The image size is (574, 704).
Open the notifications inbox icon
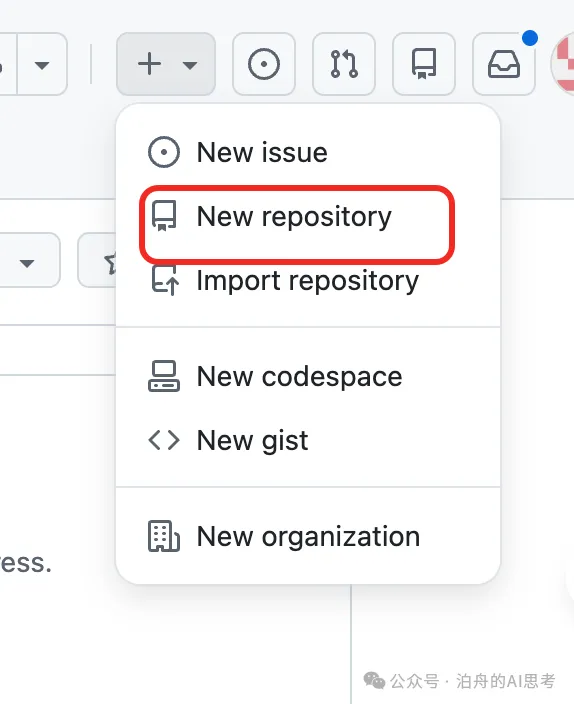(x=503, y=64)
